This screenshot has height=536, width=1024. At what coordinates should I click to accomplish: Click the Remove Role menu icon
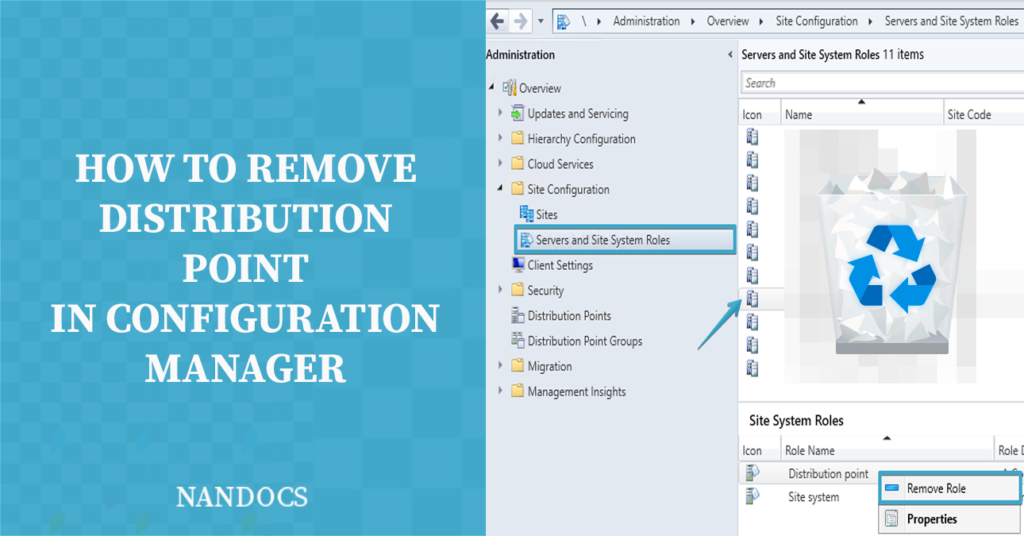pos(891,488)
